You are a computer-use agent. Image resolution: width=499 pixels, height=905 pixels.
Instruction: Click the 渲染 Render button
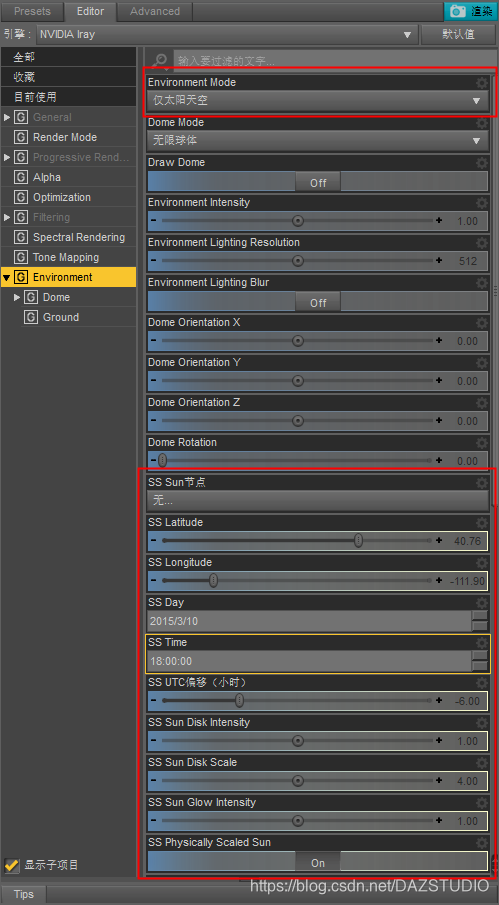click(x=469, y=11)
